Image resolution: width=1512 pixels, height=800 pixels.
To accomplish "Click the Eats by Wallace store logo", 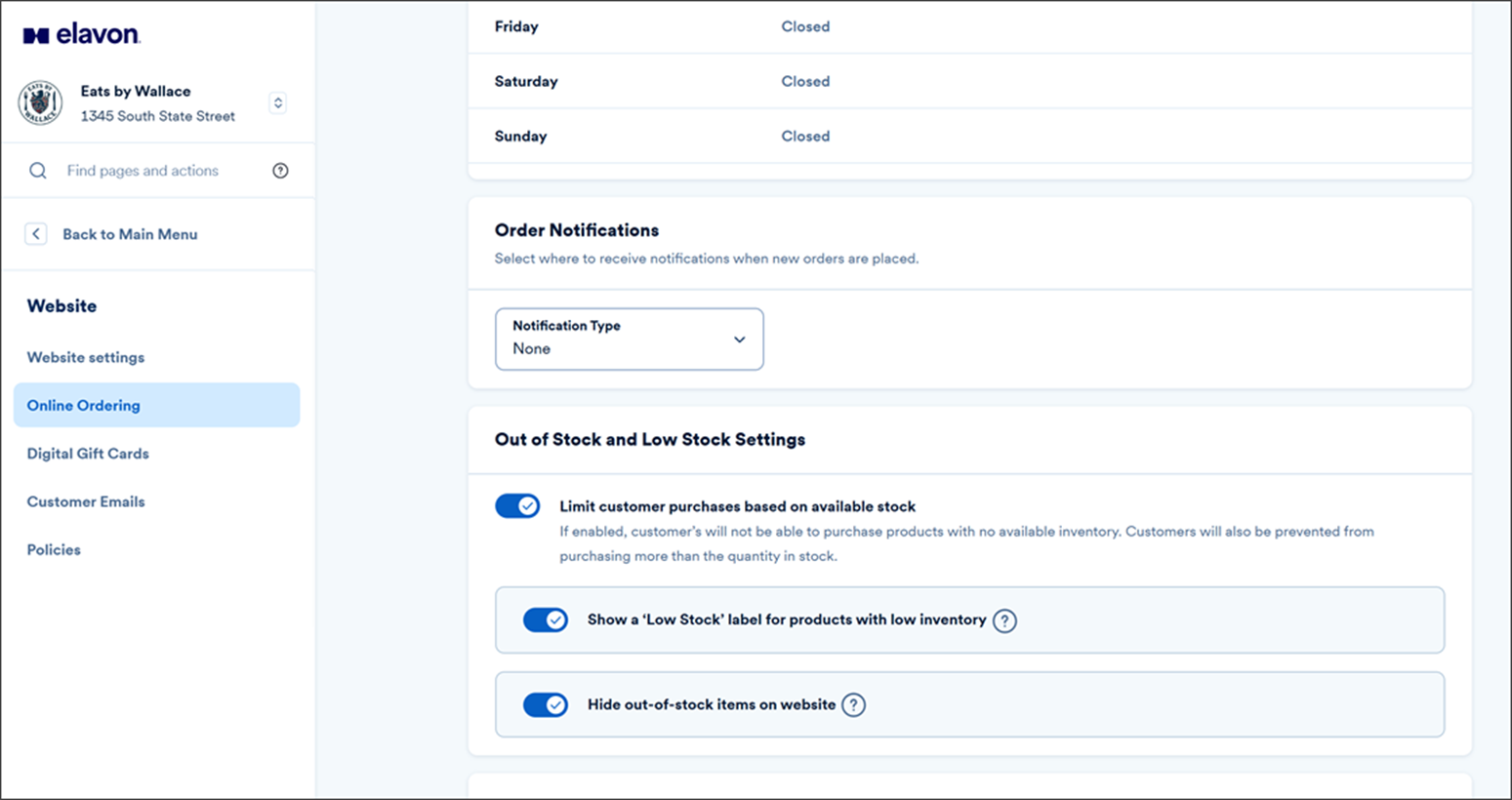I will pyautogui.click(x=41, y=102).
